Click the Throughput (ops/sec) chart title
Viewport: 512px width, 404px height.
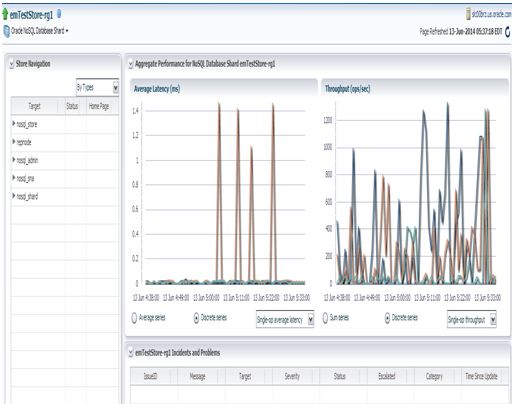coord(347,89)
